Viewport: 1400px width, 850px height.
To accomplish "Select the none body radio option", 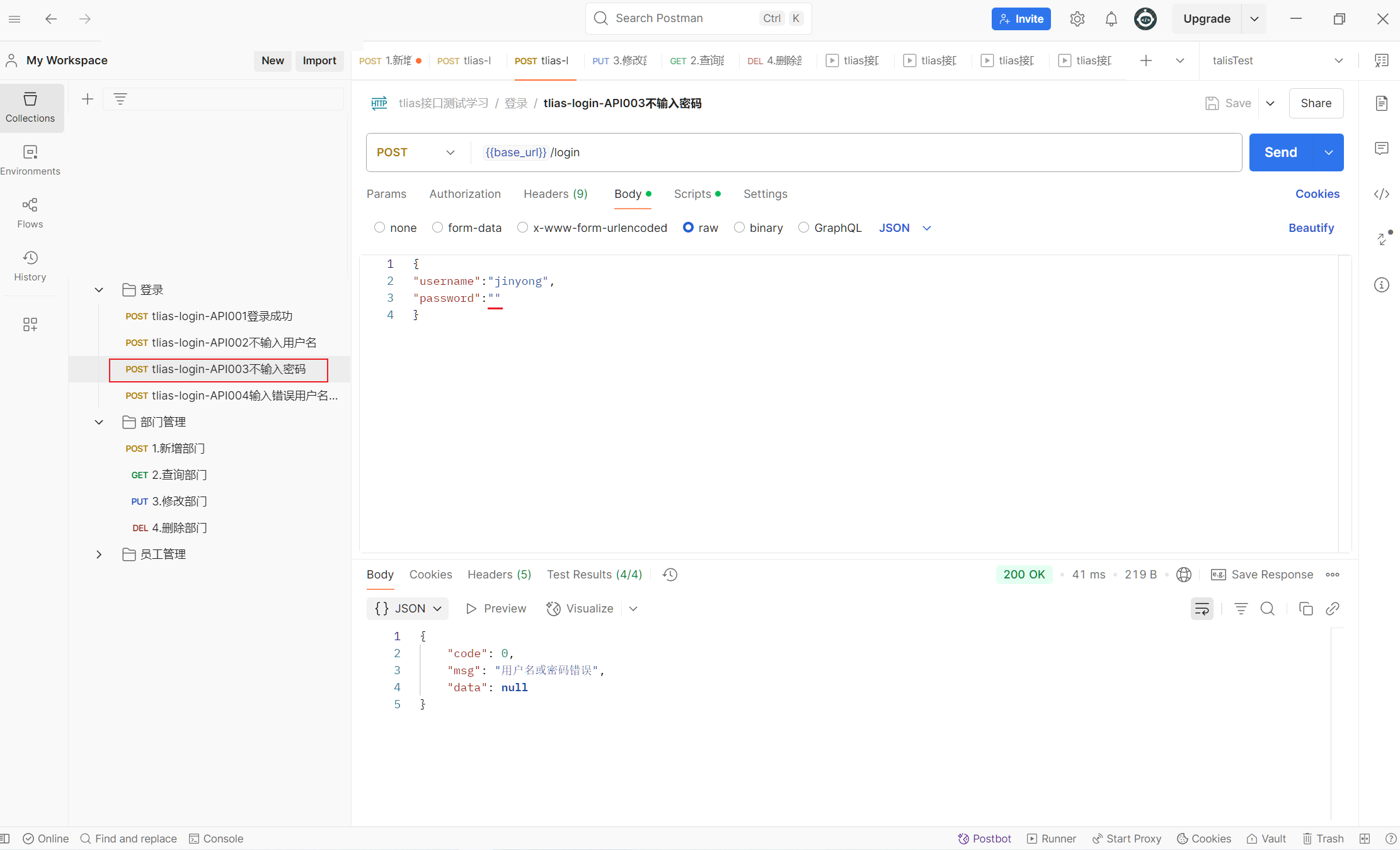I will tap(379, 227).
